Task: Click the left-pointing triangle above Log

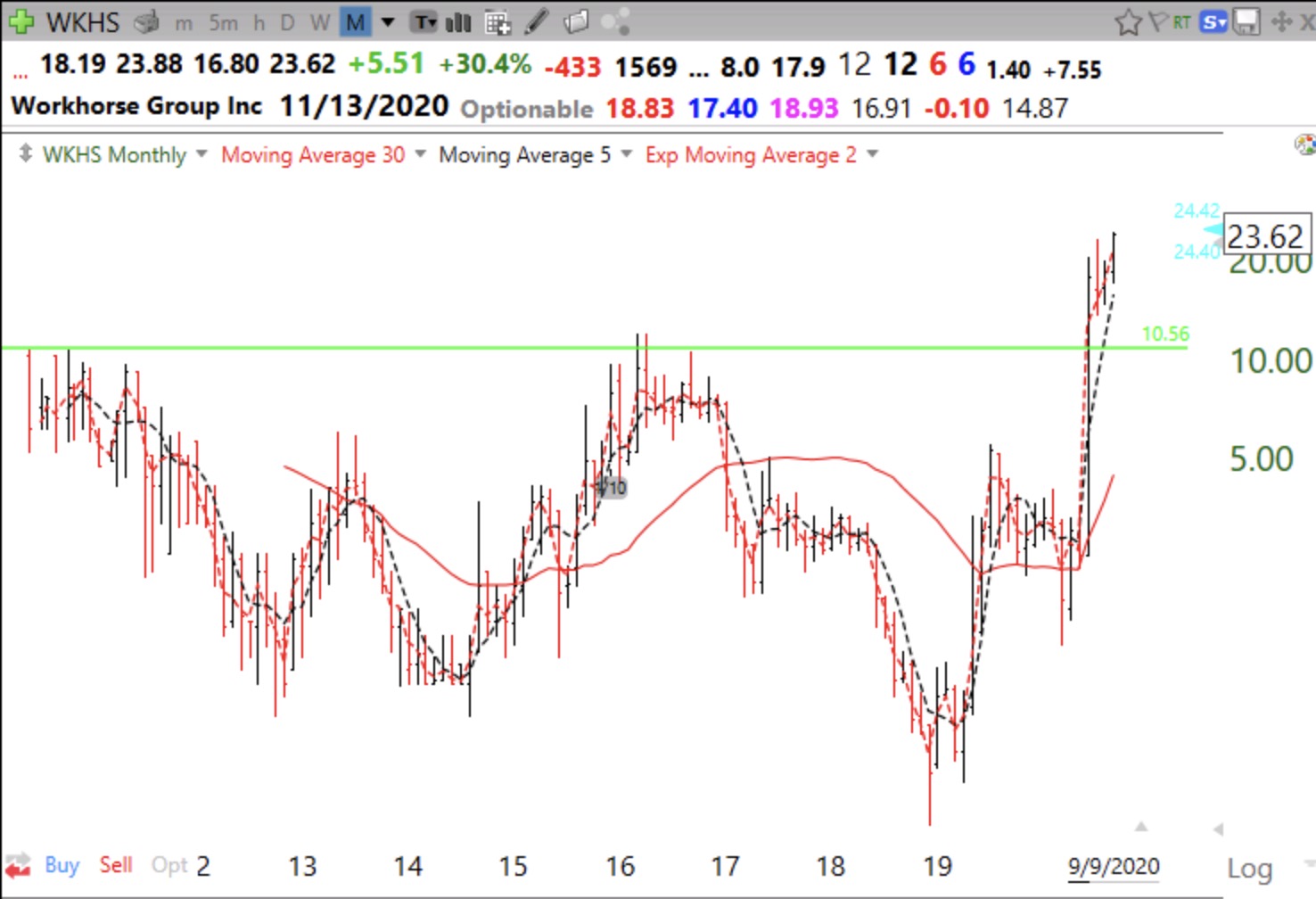Action: pyautogui.click(x=1217, y=829)
